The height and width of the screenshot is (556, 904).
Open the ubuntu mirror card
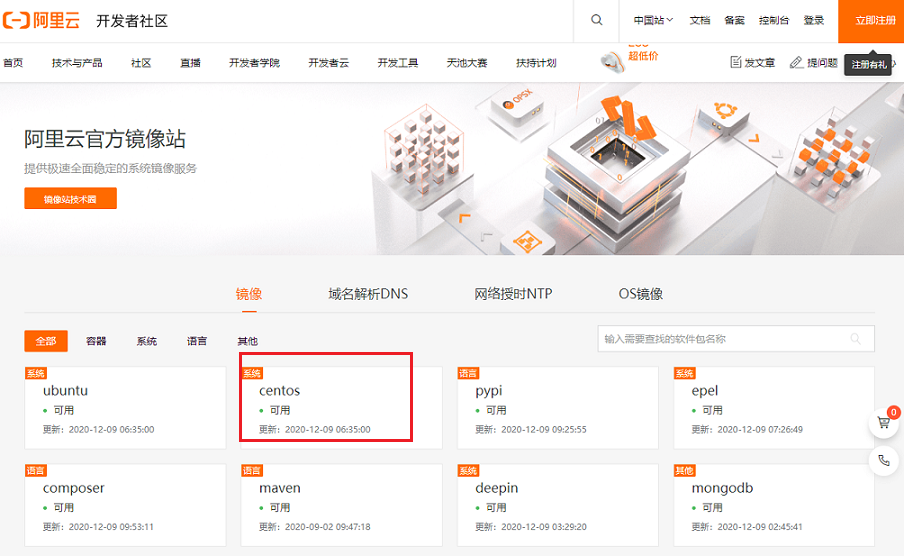tap(125, 408)
